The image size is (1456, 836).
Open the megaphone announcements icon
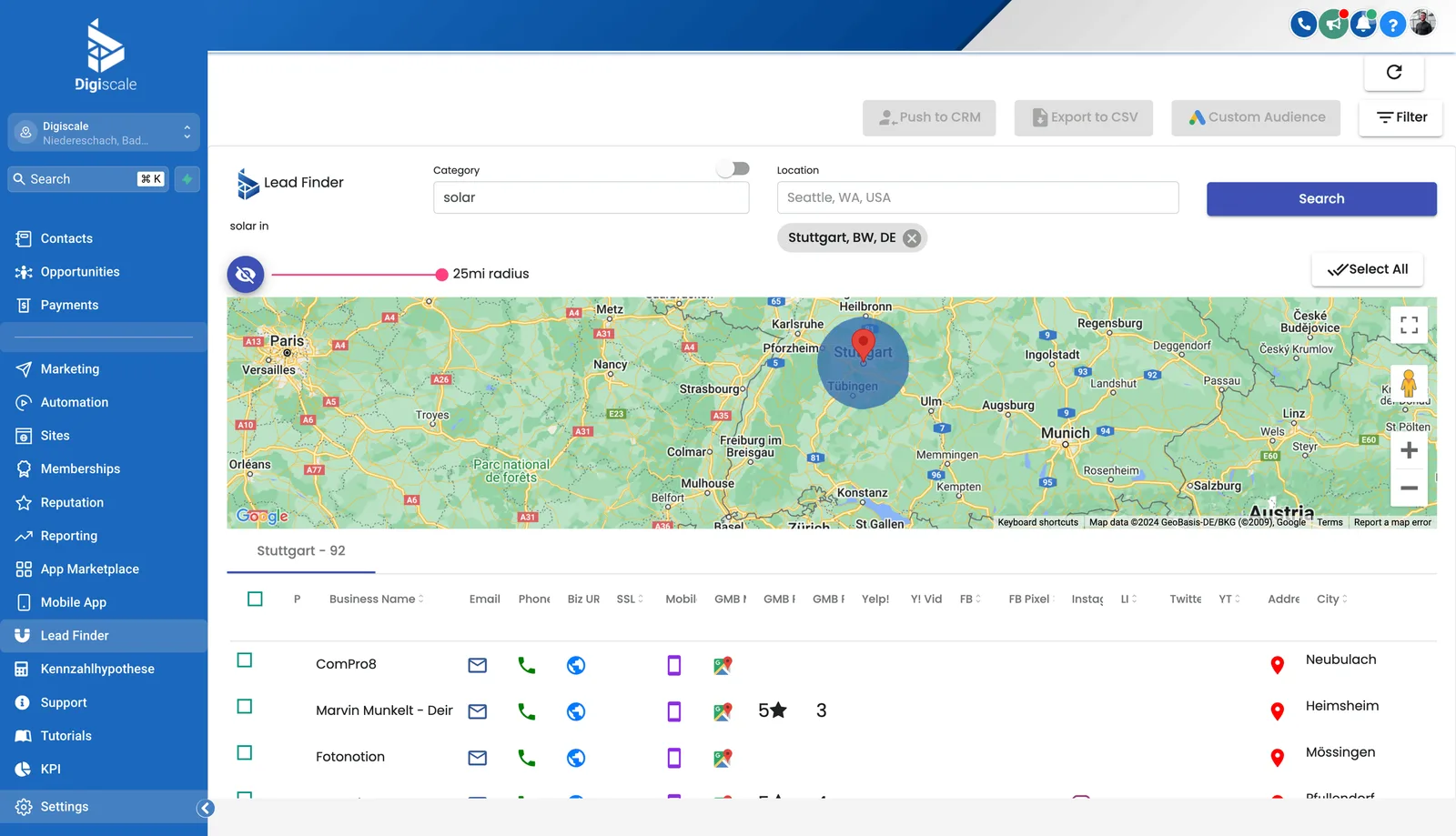pyautogui.click(x=1333, y=24)
